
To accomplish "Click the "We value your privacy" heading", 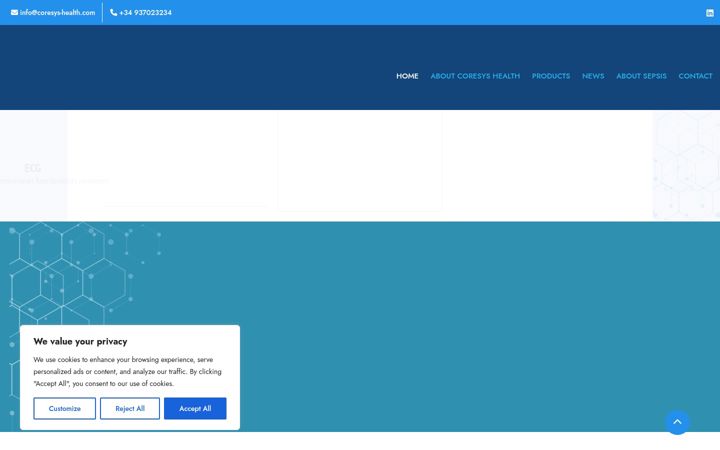I will tap(80, 341).
